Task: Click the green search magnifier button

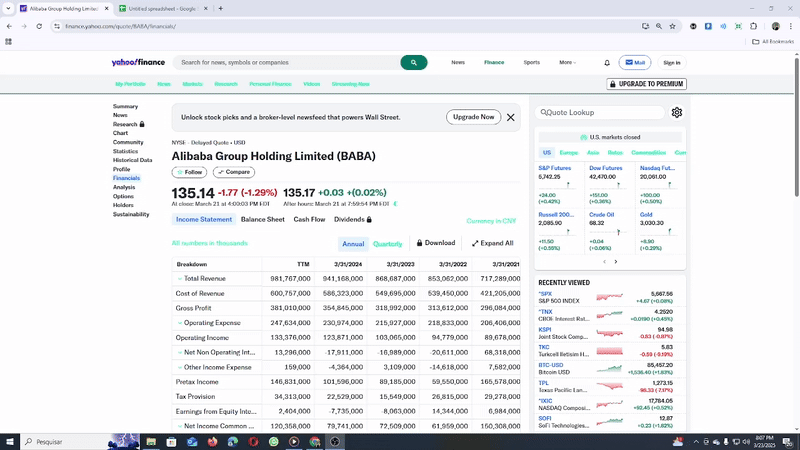Action: [x=414, y=62]
